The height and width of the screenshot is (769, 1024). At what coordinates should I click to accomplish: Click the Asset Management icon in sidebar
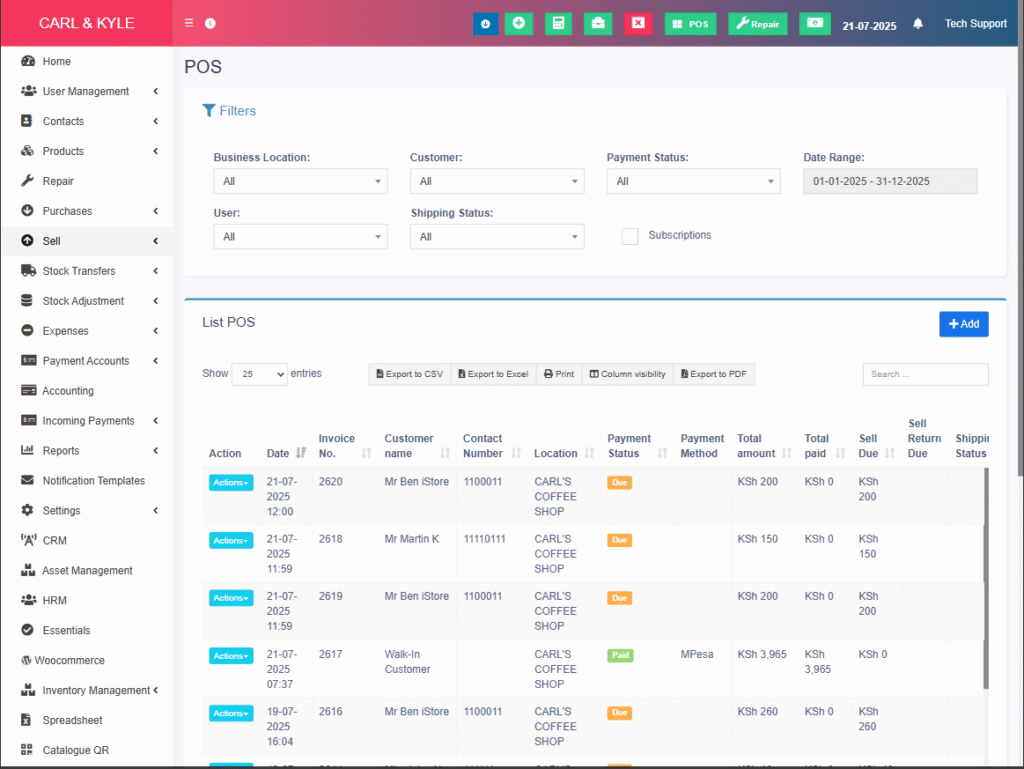[x=28, y=571]
